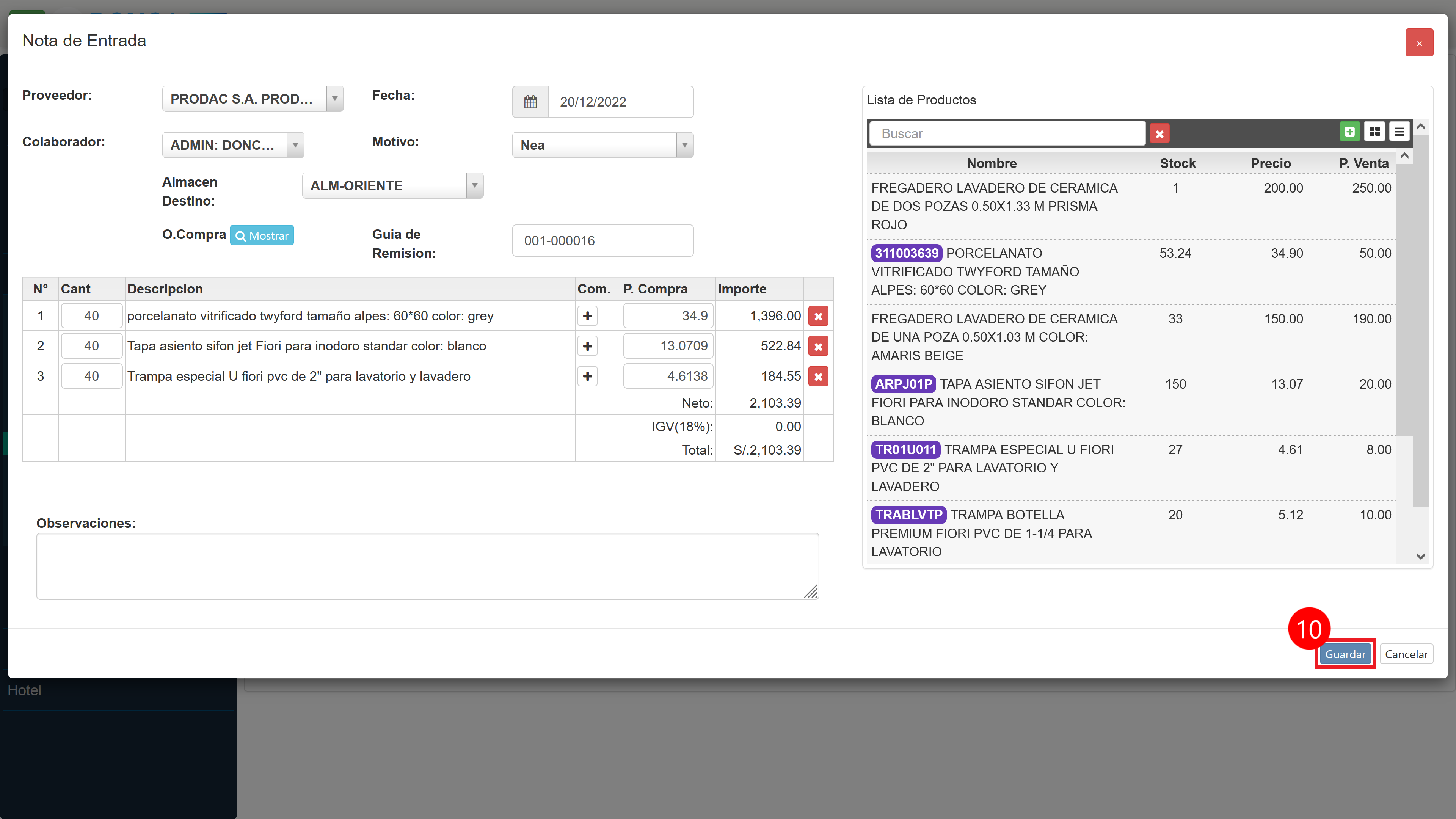1456x819 pixels.
Task: Click the Observaciones resize handle
Action: pos(811,592)
